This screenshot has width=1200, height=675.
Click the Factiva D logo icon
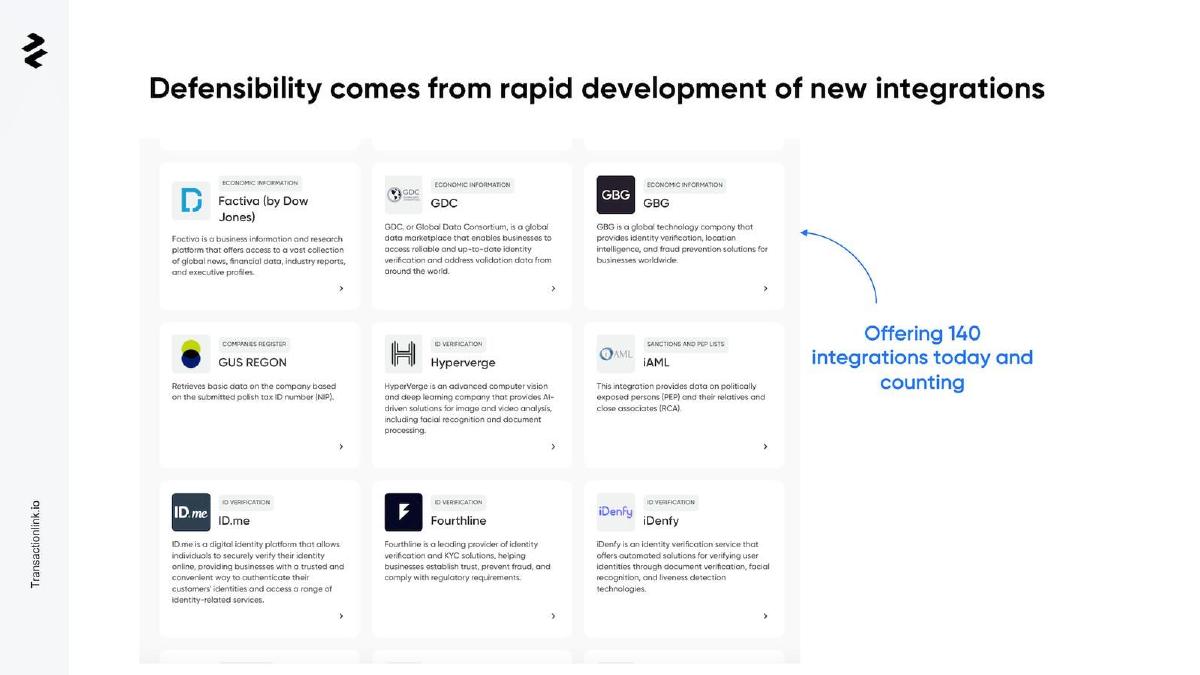191,201
